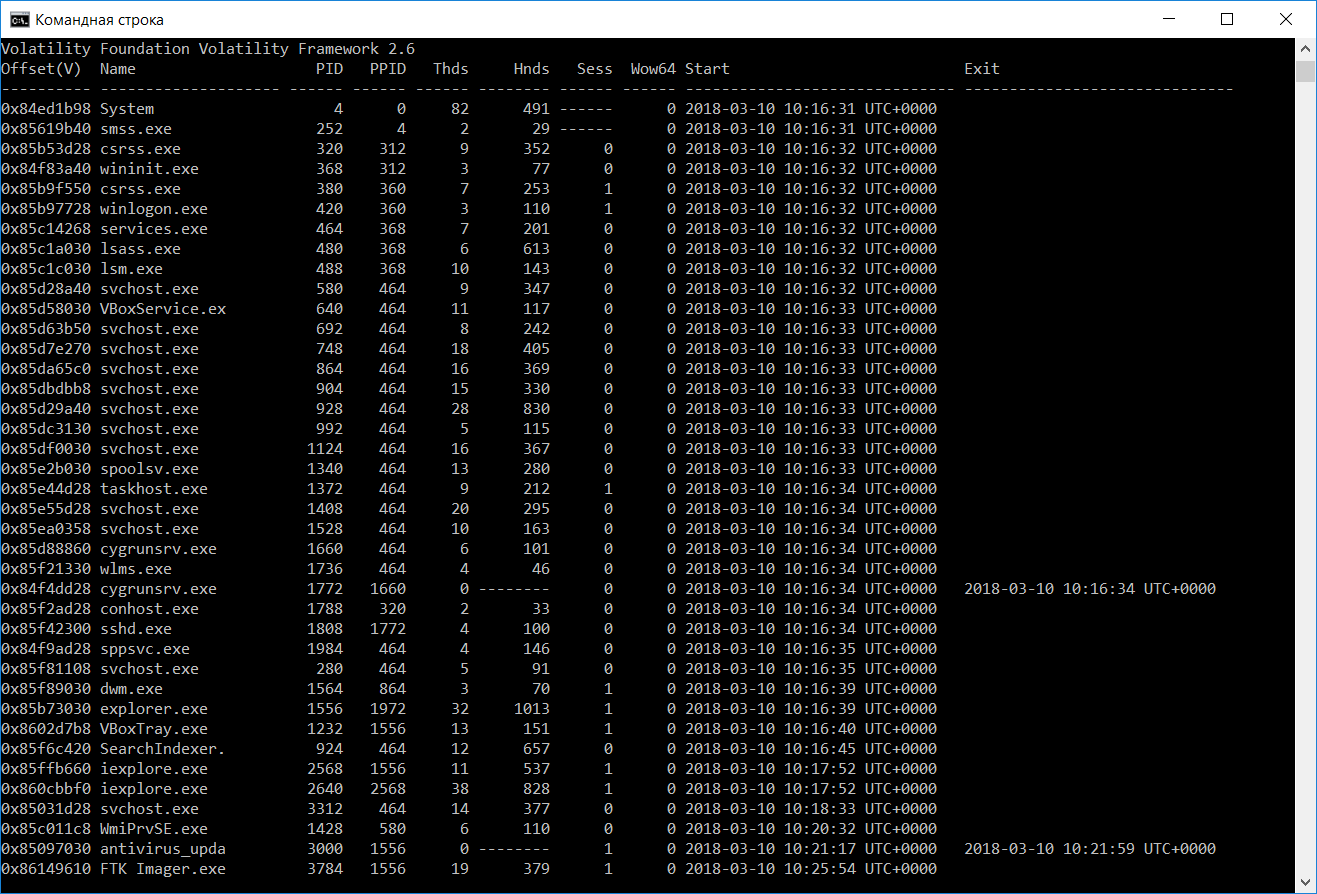The height and width of the screenshot is (894, 1317).
Task: Click the explorer.exe process name
Action: 154,709
